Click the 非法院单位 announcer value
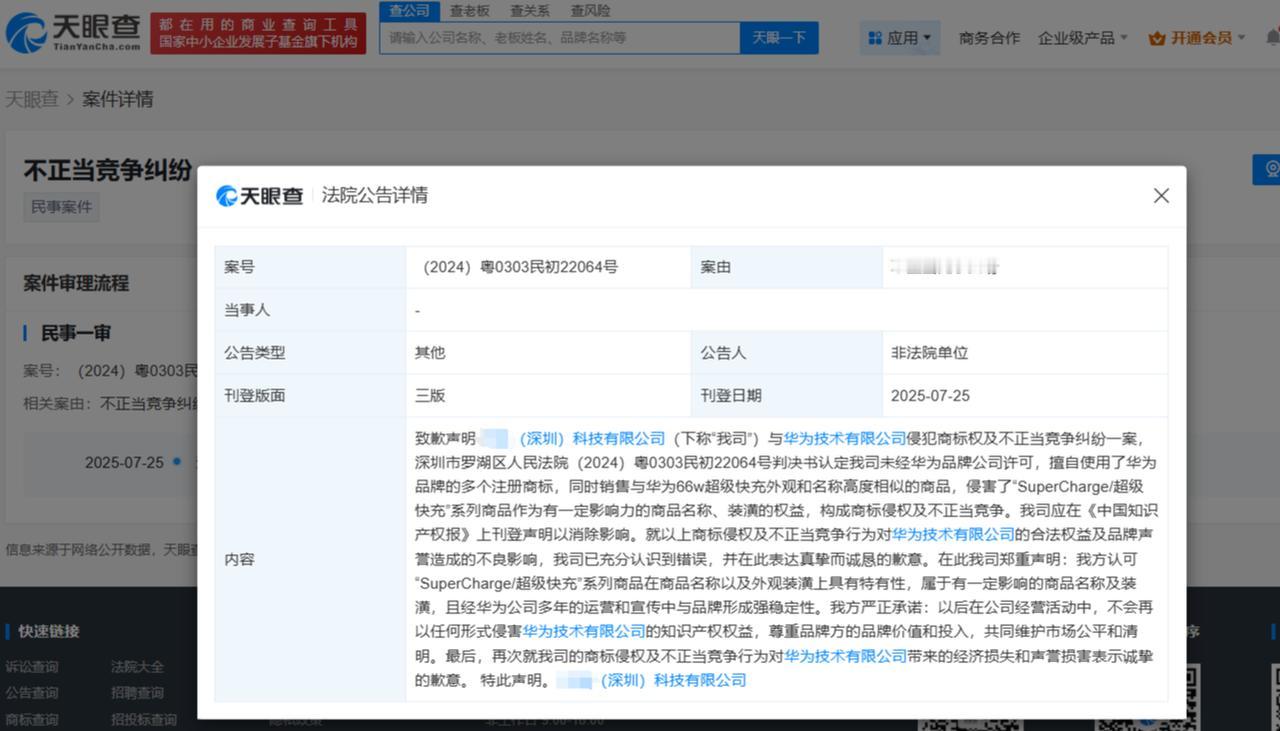 [x=929, y=353]
